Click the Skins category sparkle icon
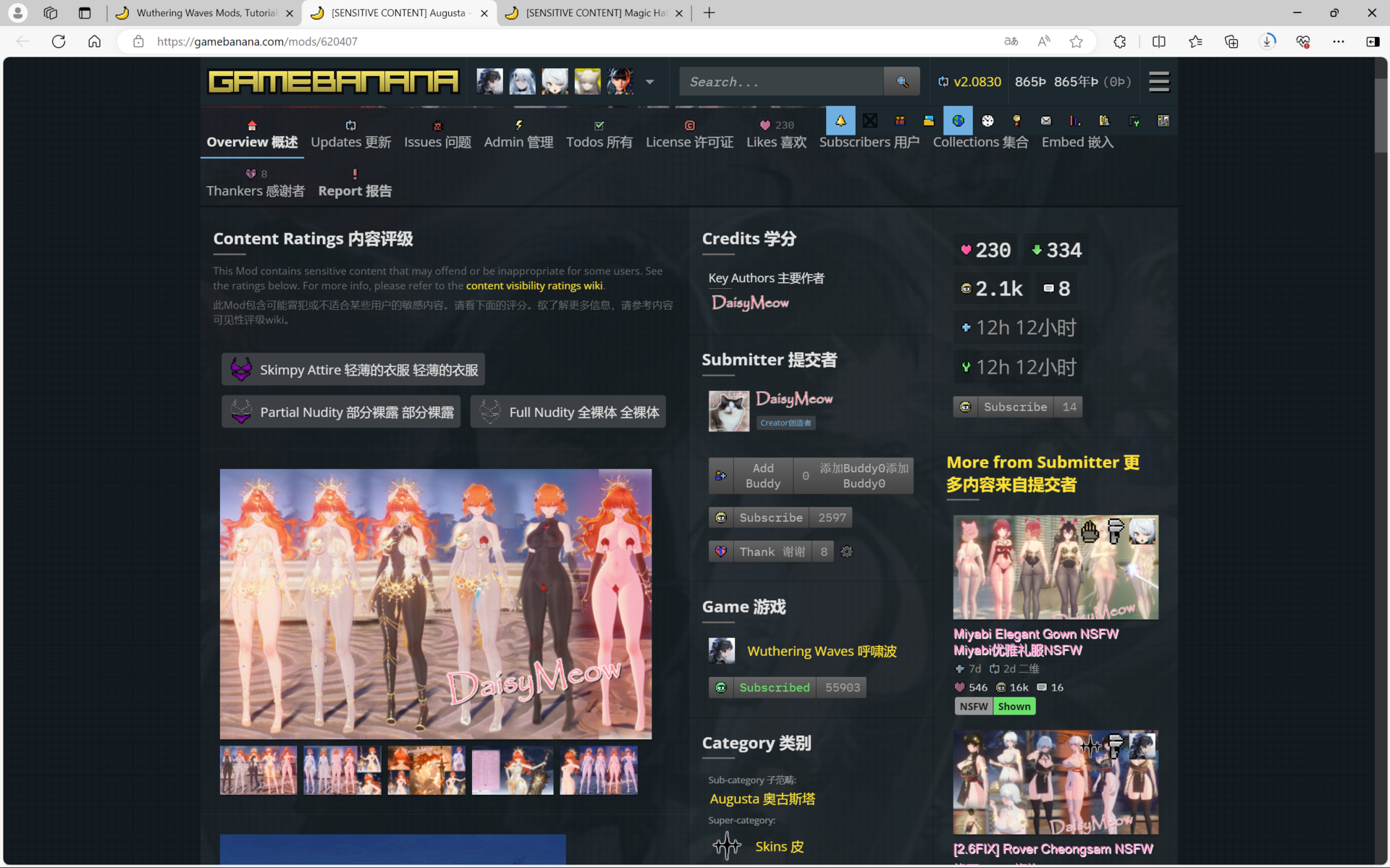The image size is (1390, 868). (726, 846)
